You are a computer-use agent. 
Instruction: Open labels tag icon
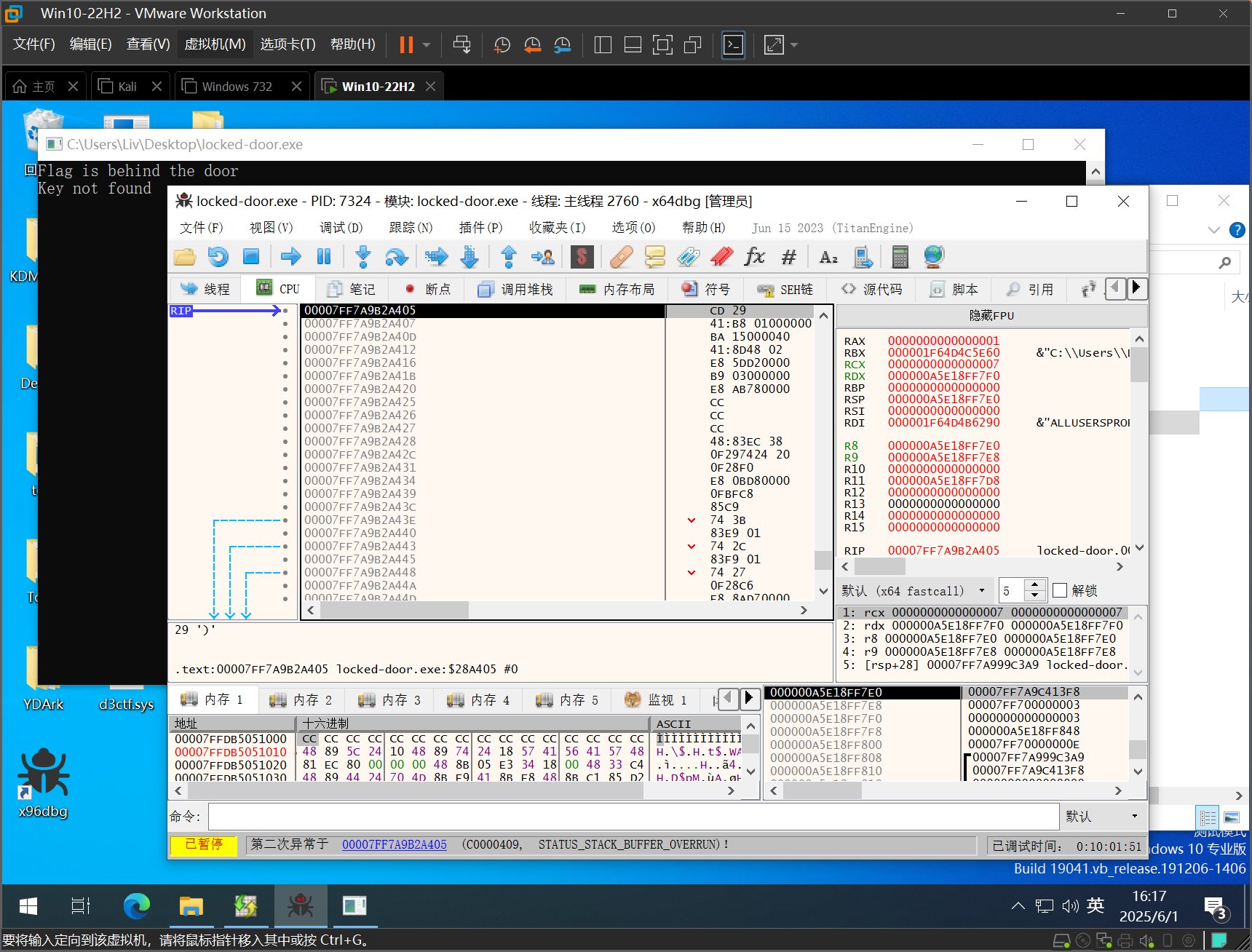pos(688,256)
